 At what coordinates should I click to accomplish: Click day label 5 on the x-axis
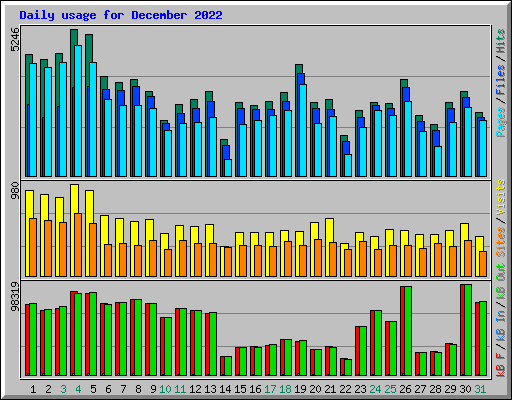[x=93, y=389]
